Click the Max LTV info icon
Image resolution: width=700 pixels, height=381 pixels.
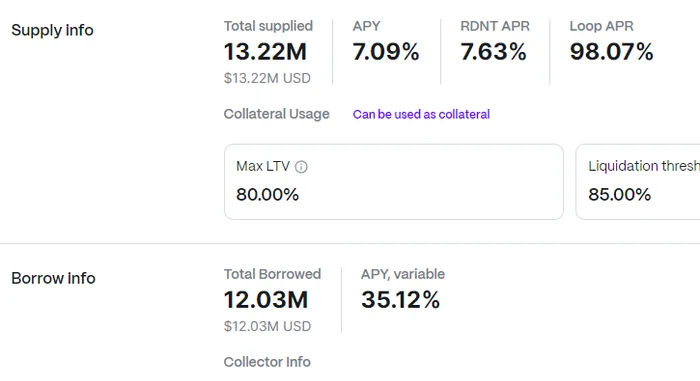tap(301, 167)
